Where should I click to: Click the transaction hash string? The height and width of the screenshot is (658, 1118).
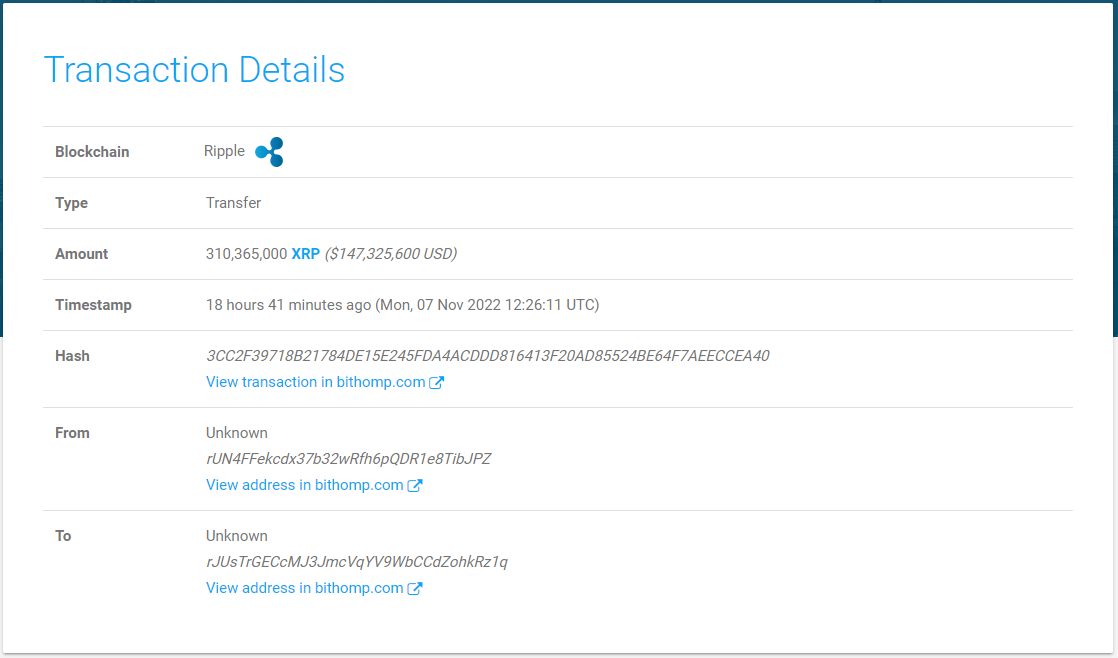coord(487,356)
